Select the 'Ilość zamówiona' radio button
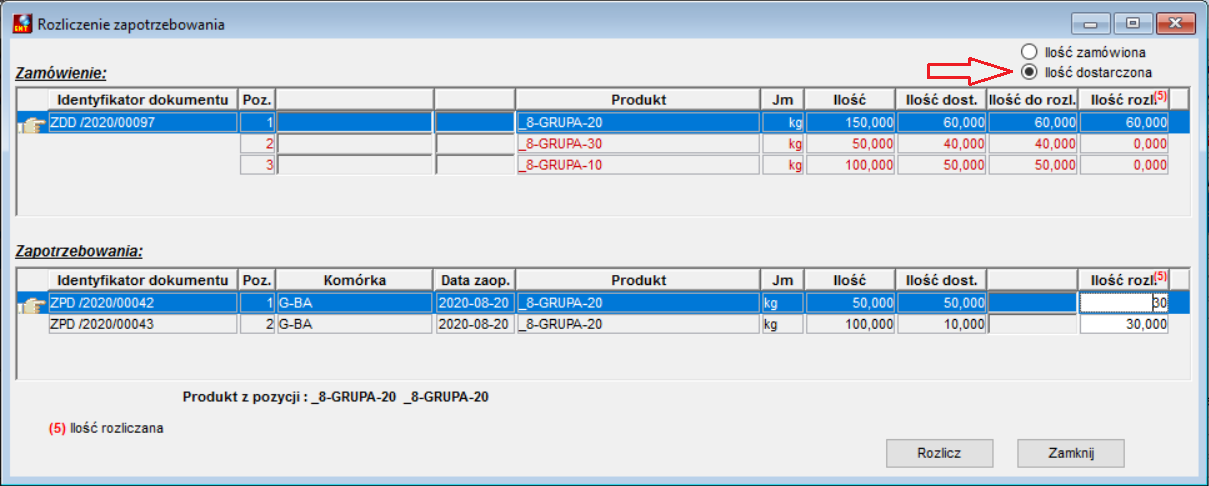Viewport: 1209px width, 486px height. click(x=1028, y=51)
